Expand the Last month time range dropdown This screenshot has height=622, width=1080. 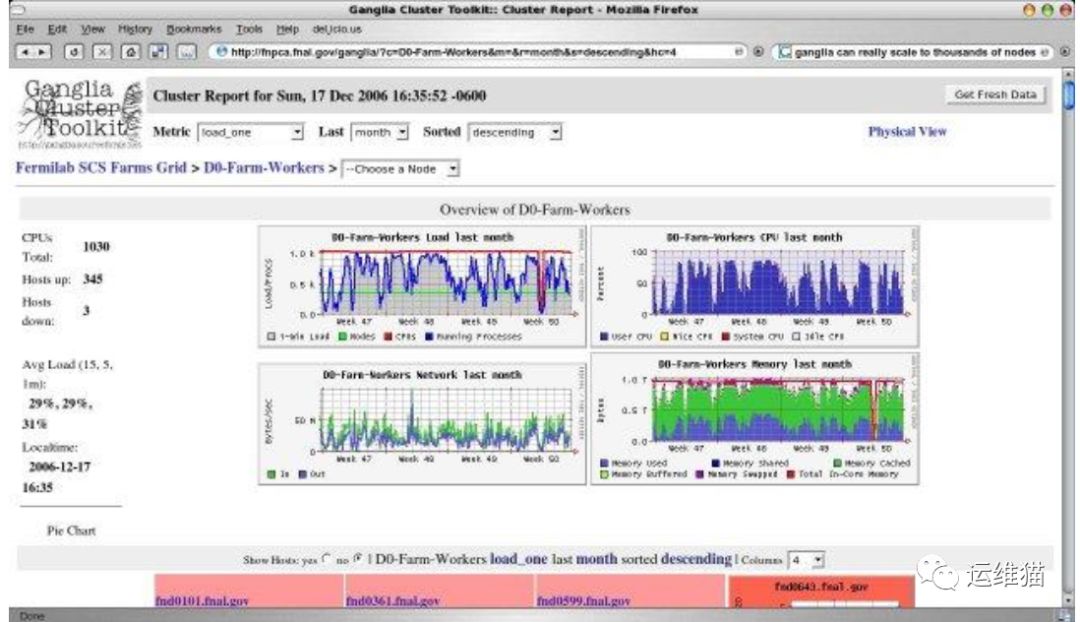pos(380,132)
